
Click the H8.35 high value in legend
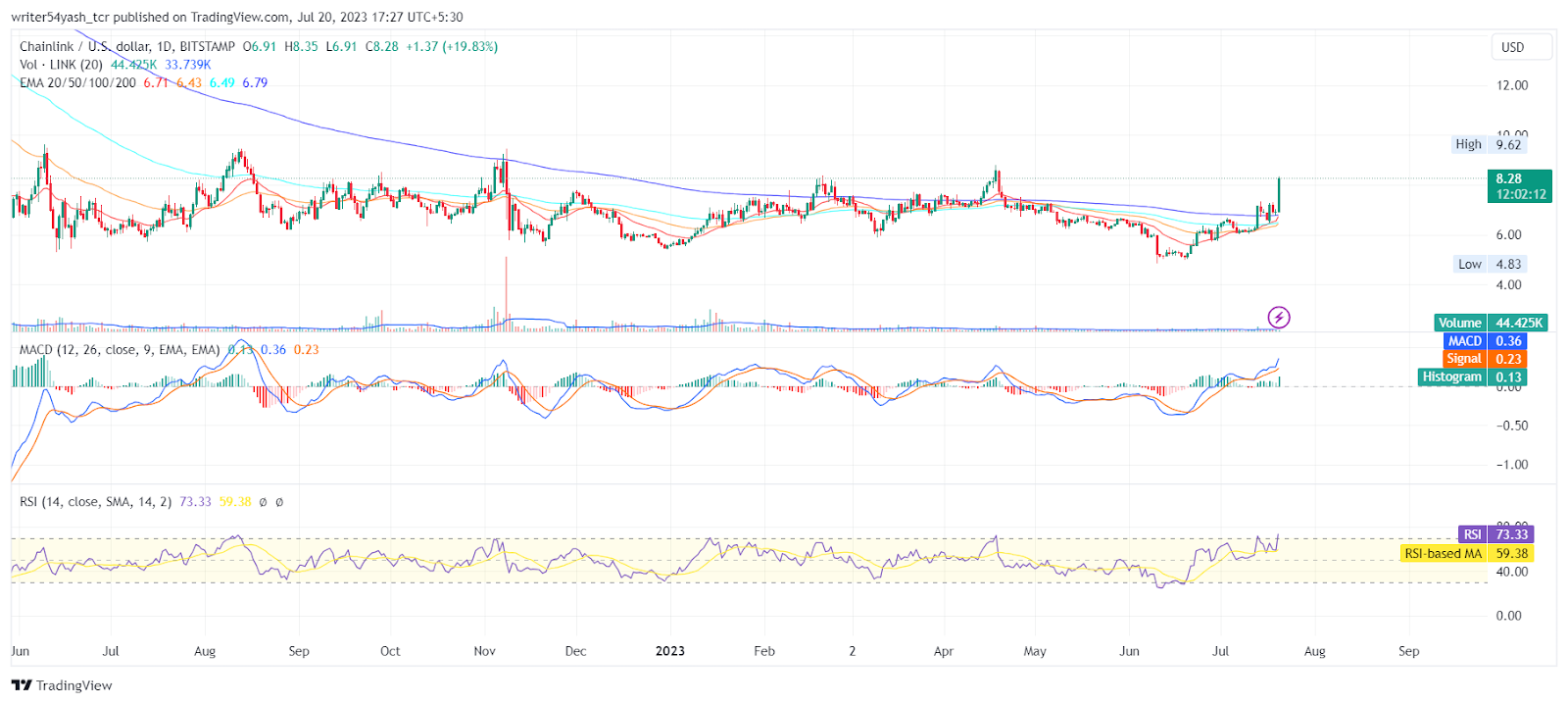point(301,46)
